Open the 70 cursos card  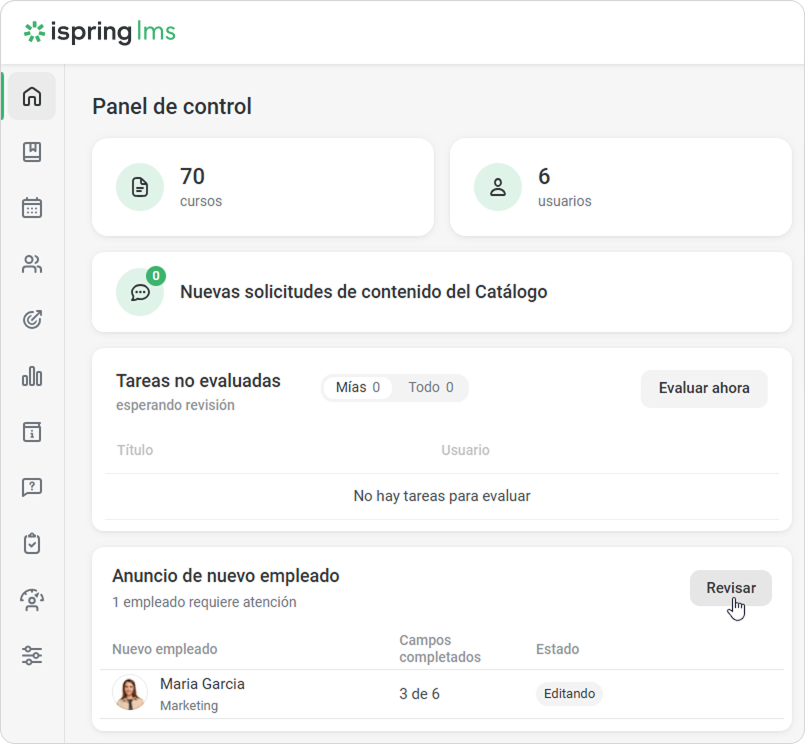(262, 187)
